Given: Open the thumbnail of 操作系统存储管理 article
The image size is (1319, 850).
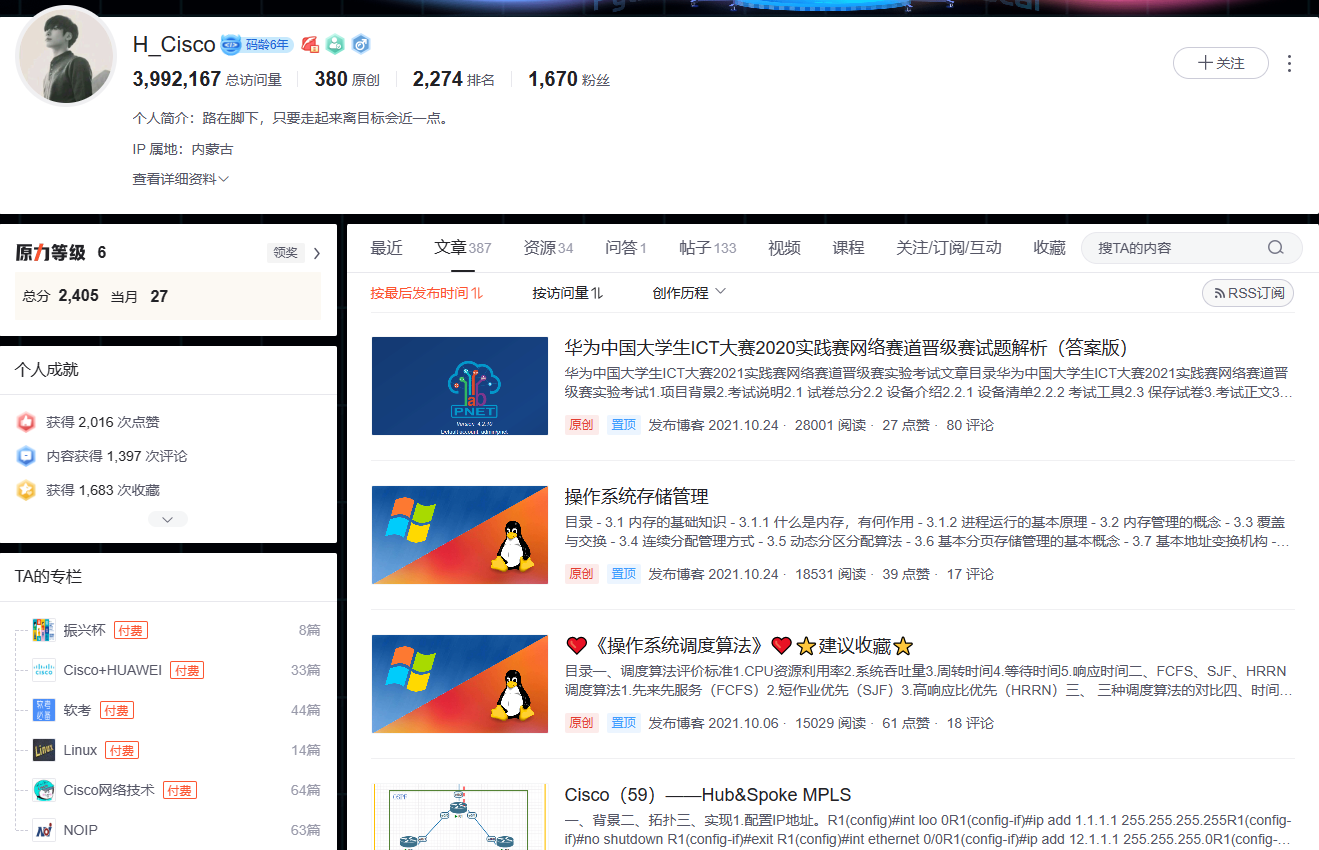Looking at the screenshot, I should point(460,535).
